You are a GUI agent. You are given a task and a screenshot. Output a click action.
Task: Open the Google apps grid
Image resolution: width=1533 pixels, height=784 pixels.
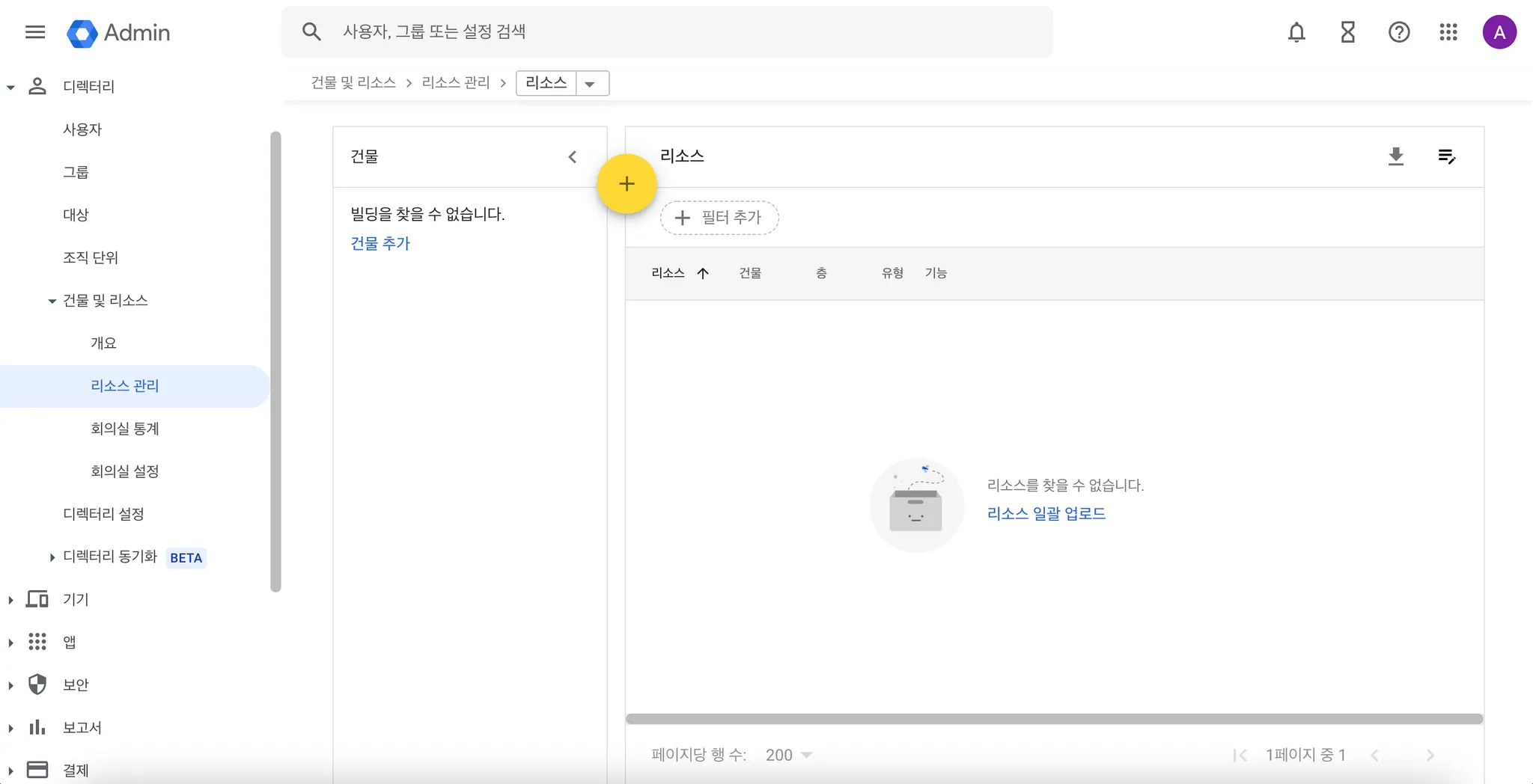click(1448, 32)
